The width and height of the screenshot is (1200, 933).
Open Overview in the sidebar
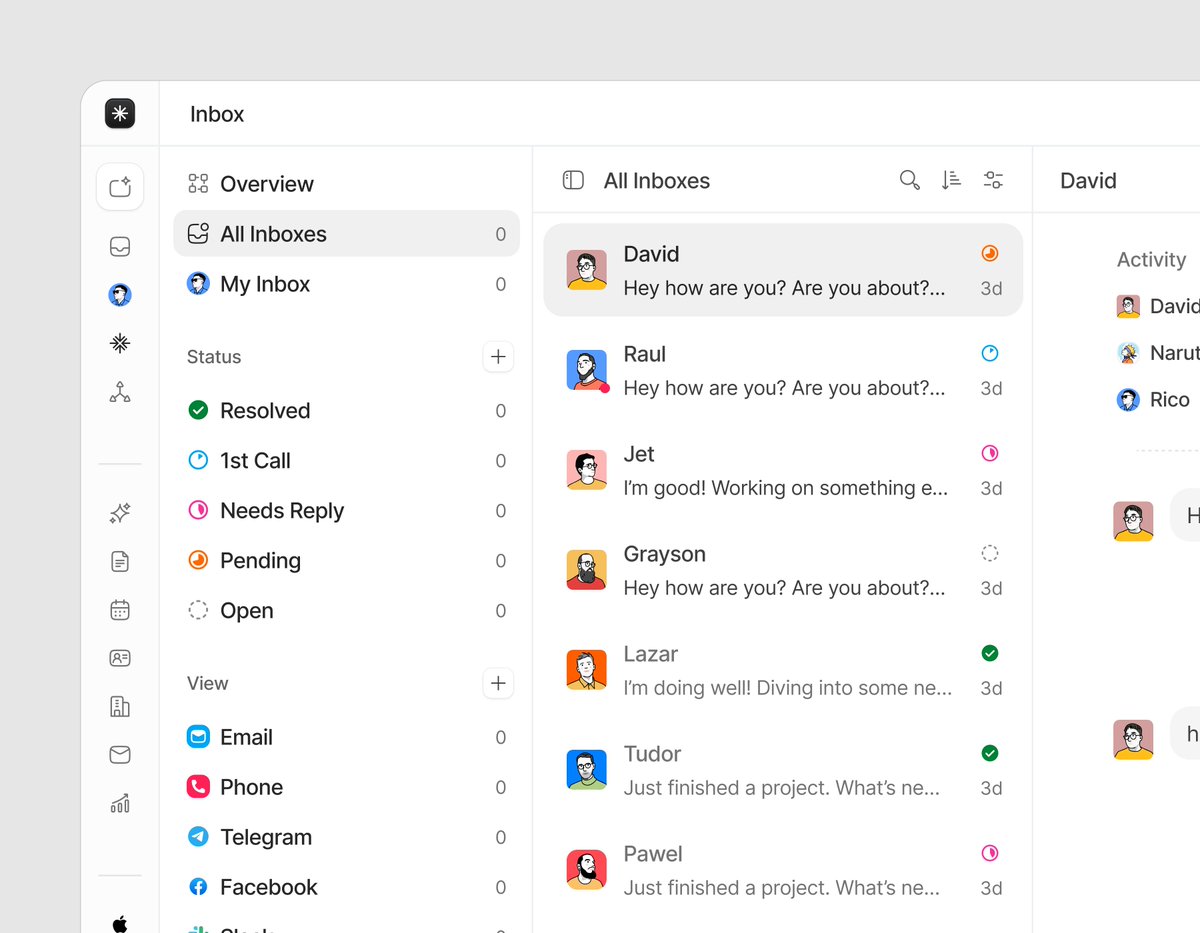pos(346,184)
